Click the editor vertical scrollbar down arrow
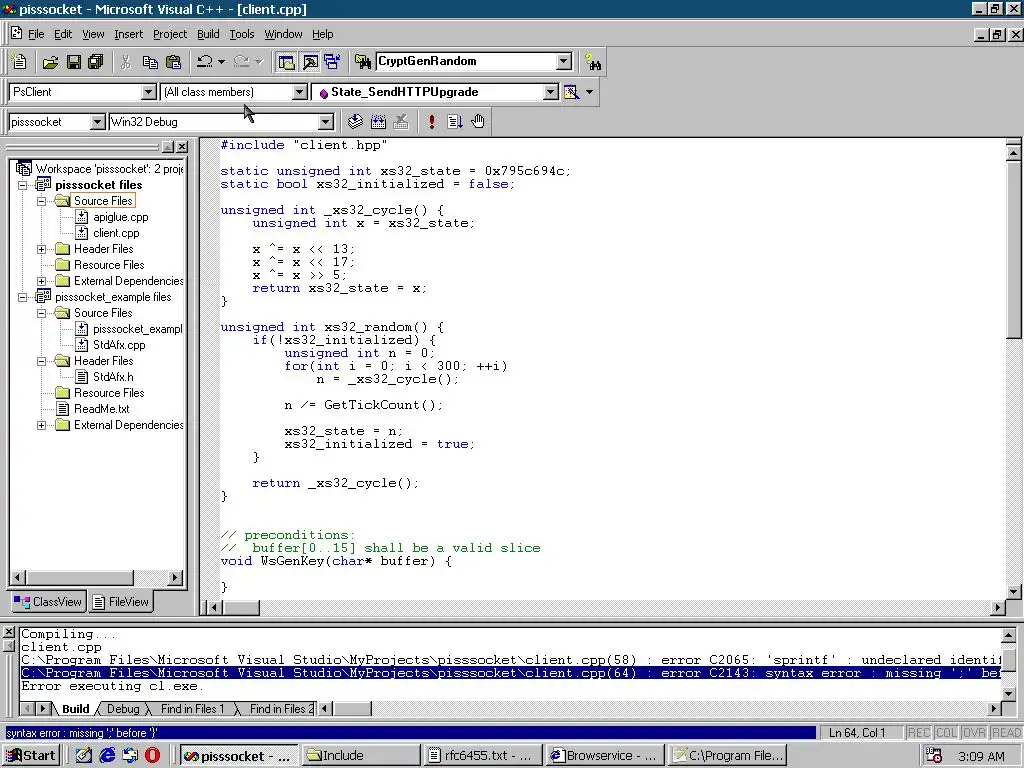Screen dimensions: 1024x768 tap(1014, 592)
